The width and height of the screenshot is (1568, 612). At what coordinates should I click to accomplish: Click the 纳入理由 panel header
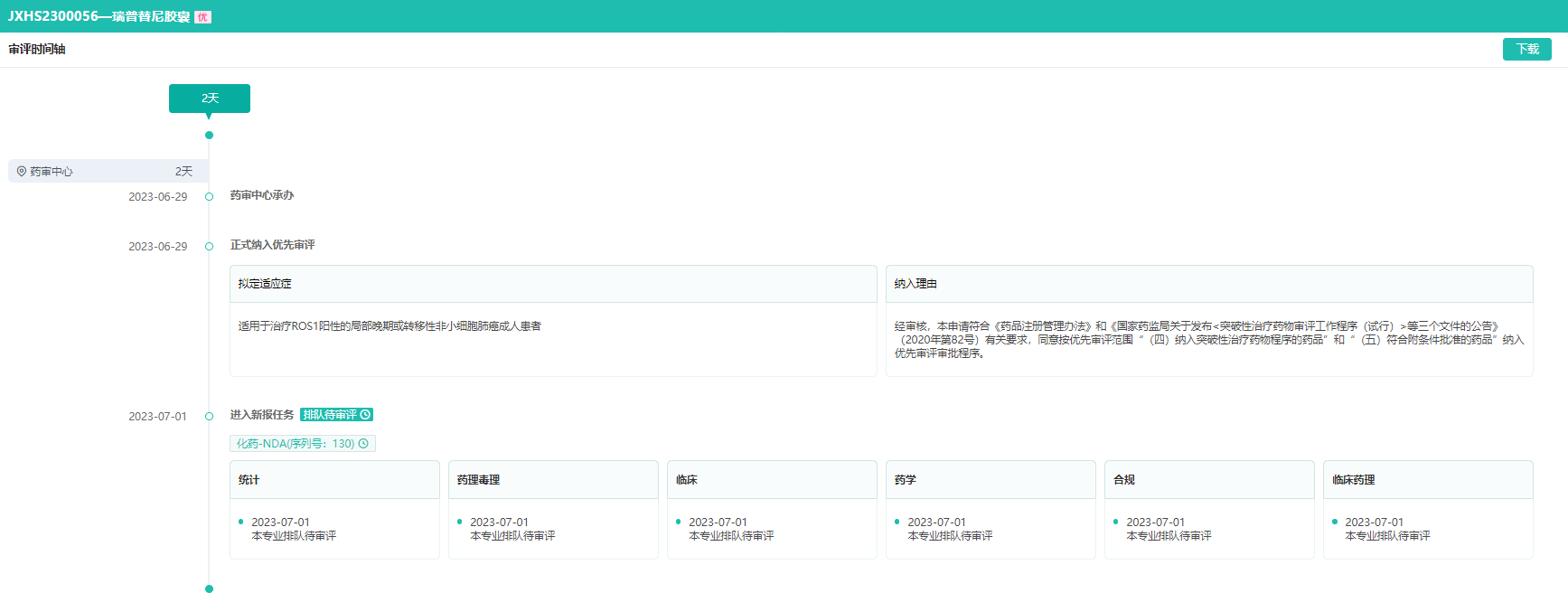point(1209,284)
